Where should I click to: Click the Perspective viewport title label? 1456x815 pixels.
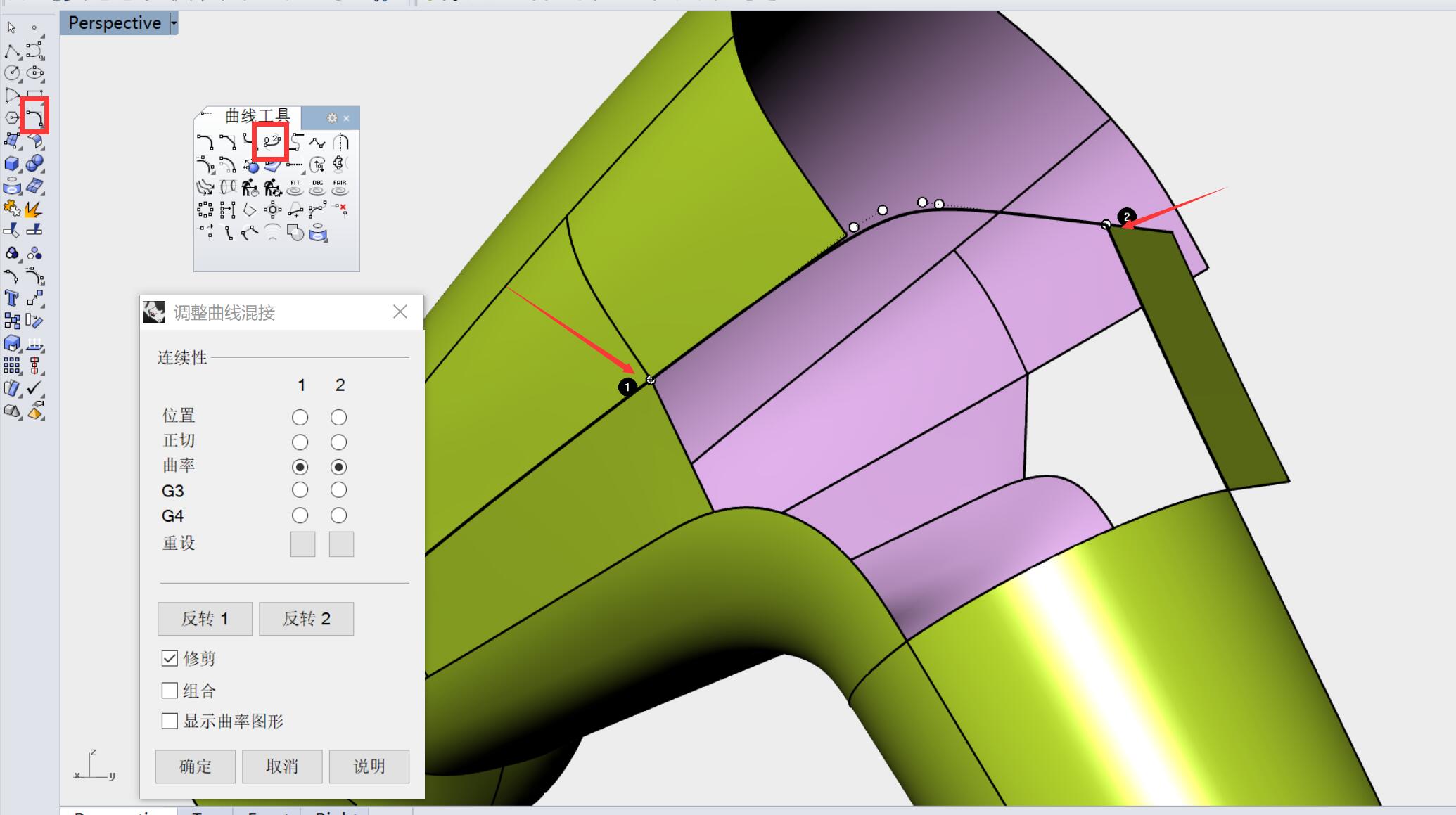tap(115, 23)
